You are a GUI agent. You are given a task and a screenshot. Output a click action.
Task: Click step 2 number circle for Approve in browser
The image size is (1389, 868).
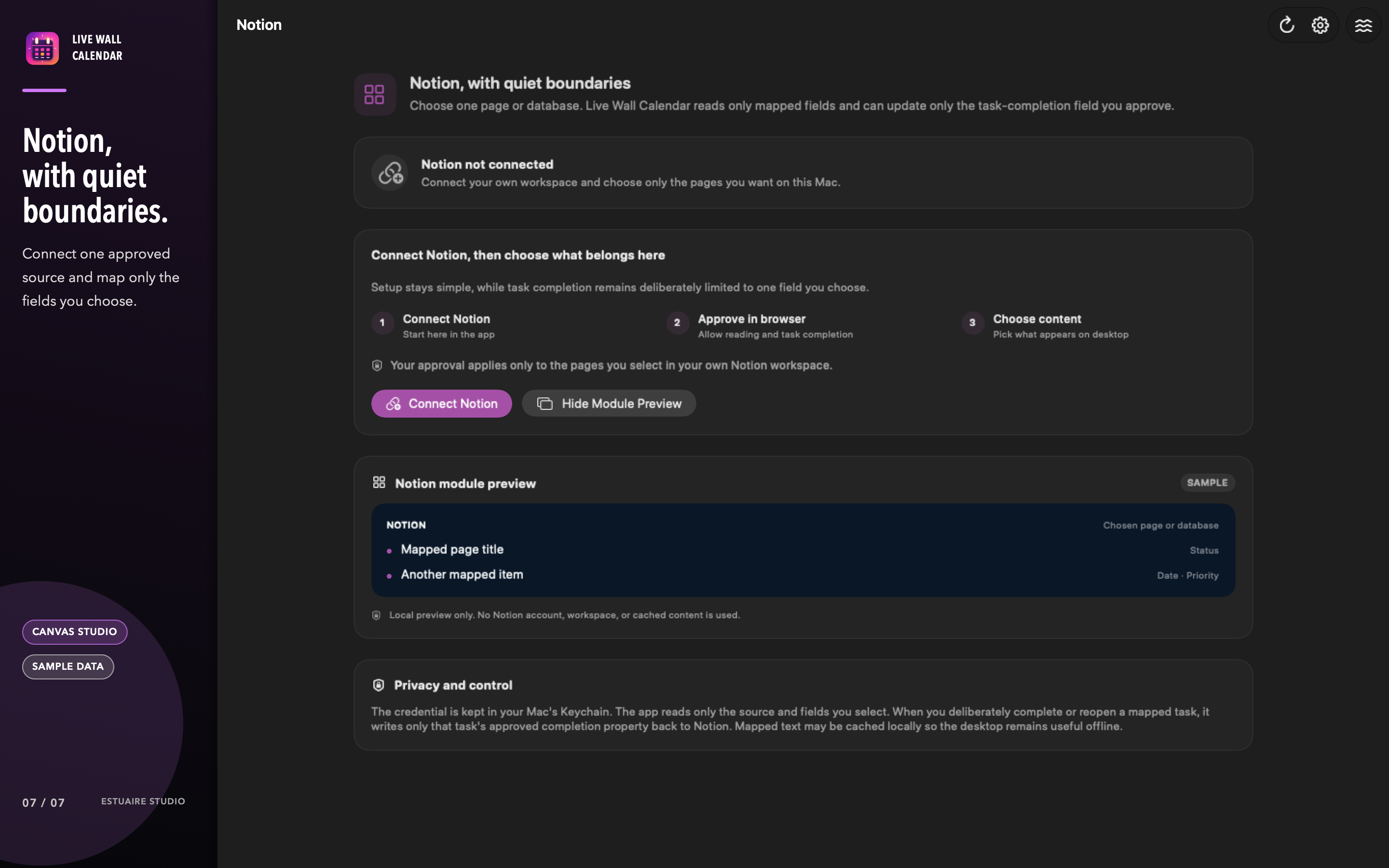677,323
